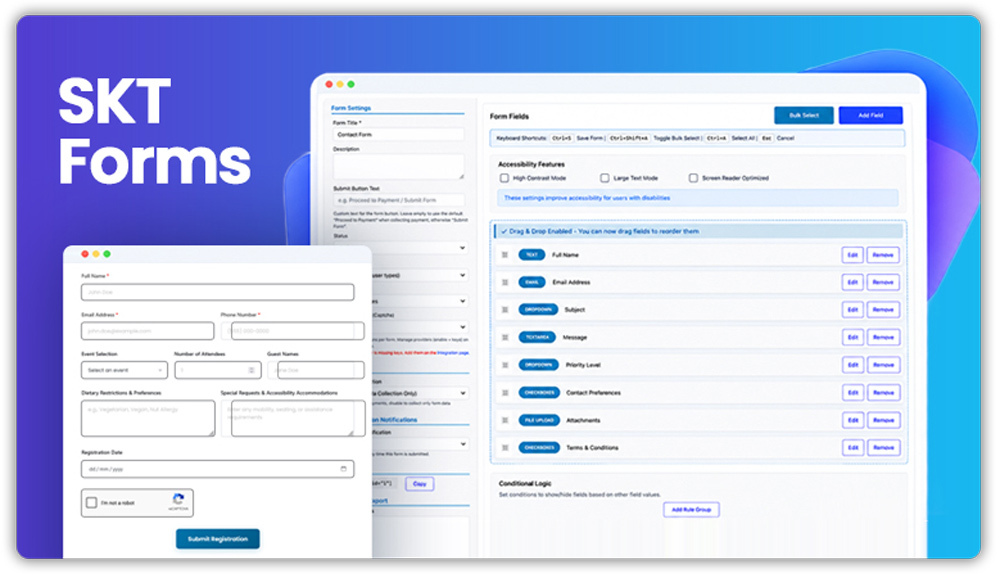Click the Dietary Restrictions & Preferences textarea
Image resolution: width=1000 pixels, height=578 pixels.
click(148, 419)
